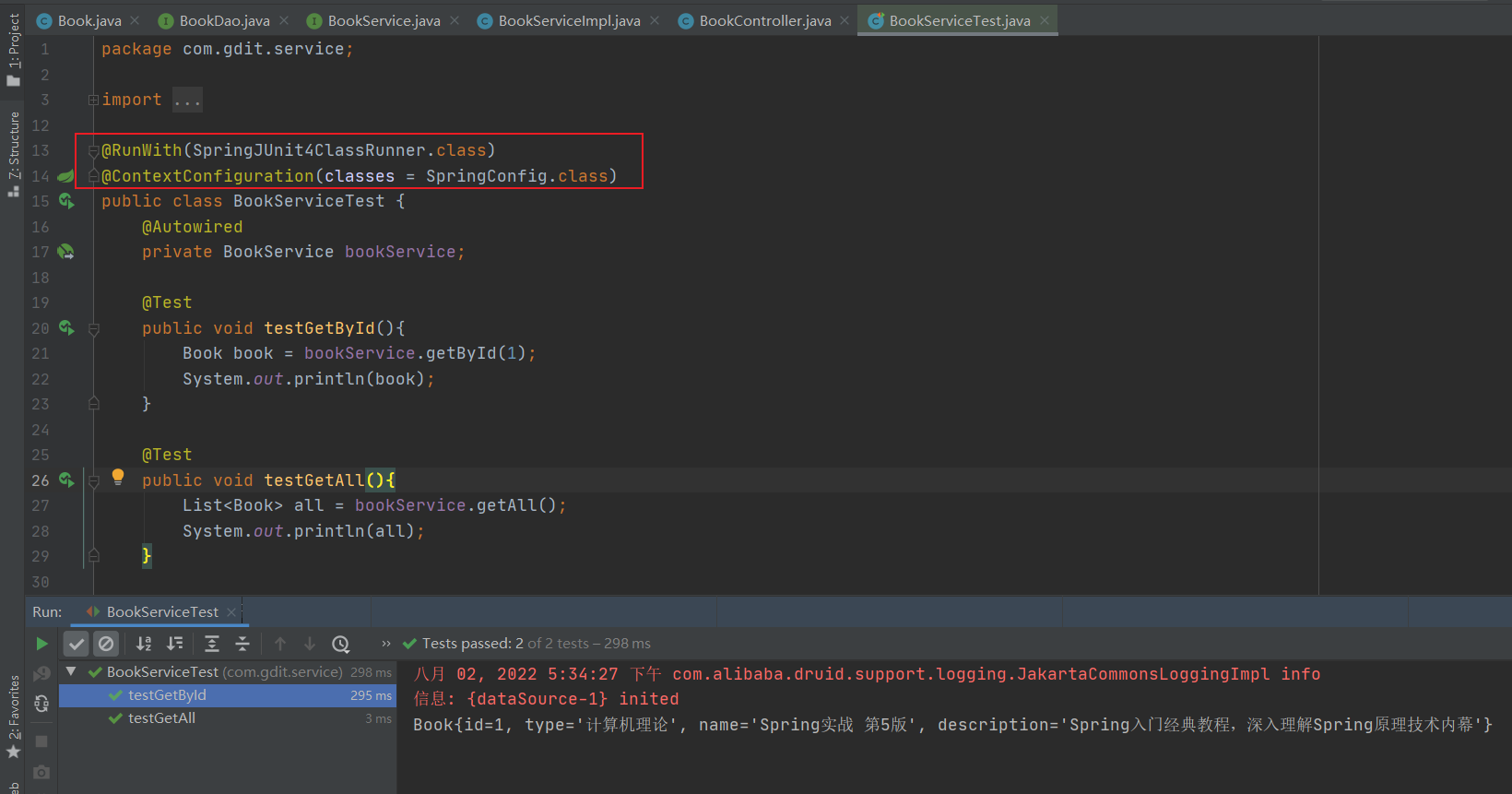Select testGetAll test result
1512x794 pixels.
coord(228,718)
